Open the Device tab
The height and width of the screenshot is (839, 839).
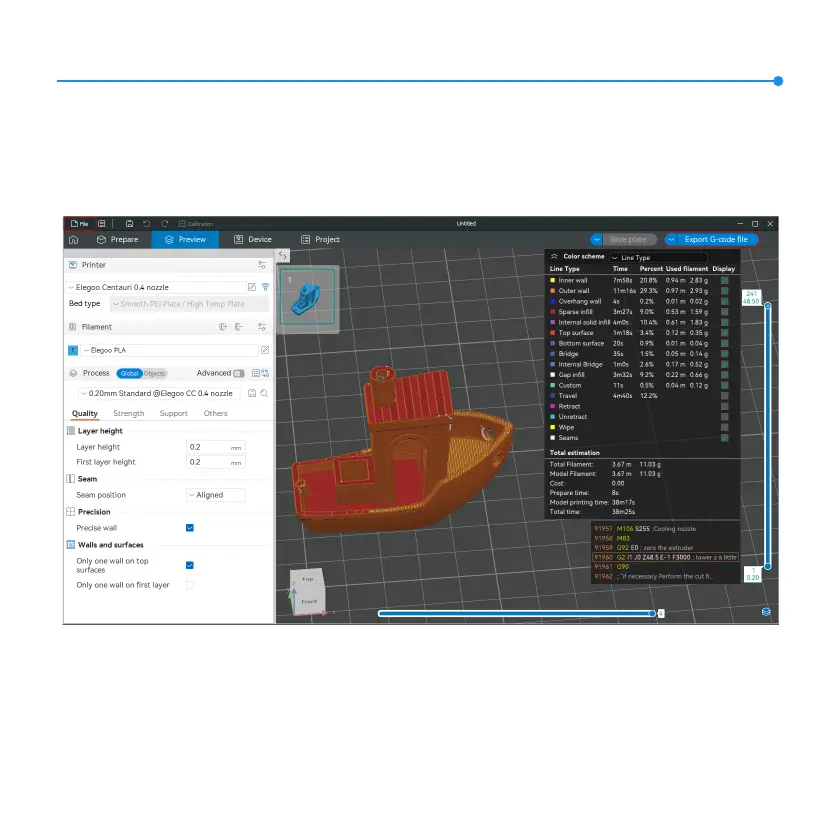tap(253, 240)
